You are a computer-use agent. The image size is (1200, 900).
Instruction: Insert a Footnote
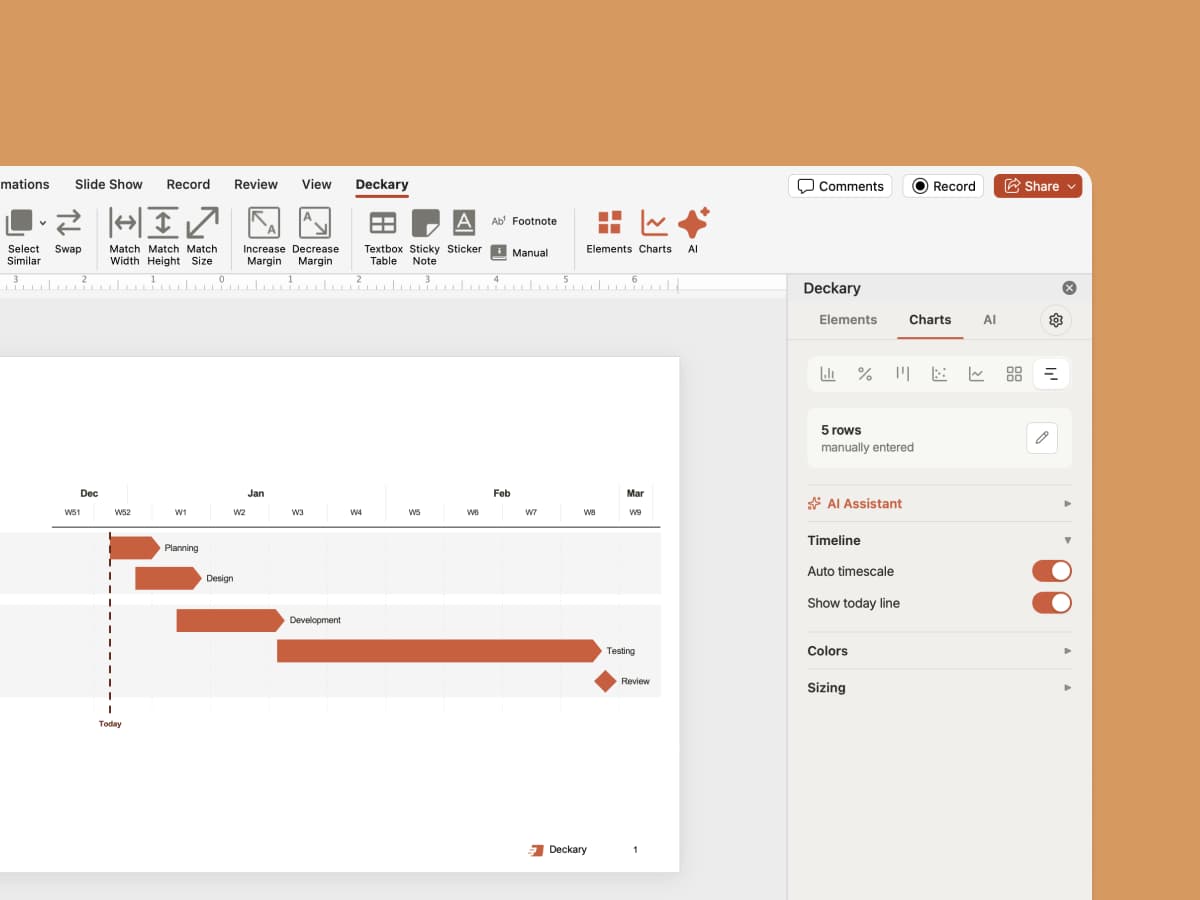pos(524,221)
